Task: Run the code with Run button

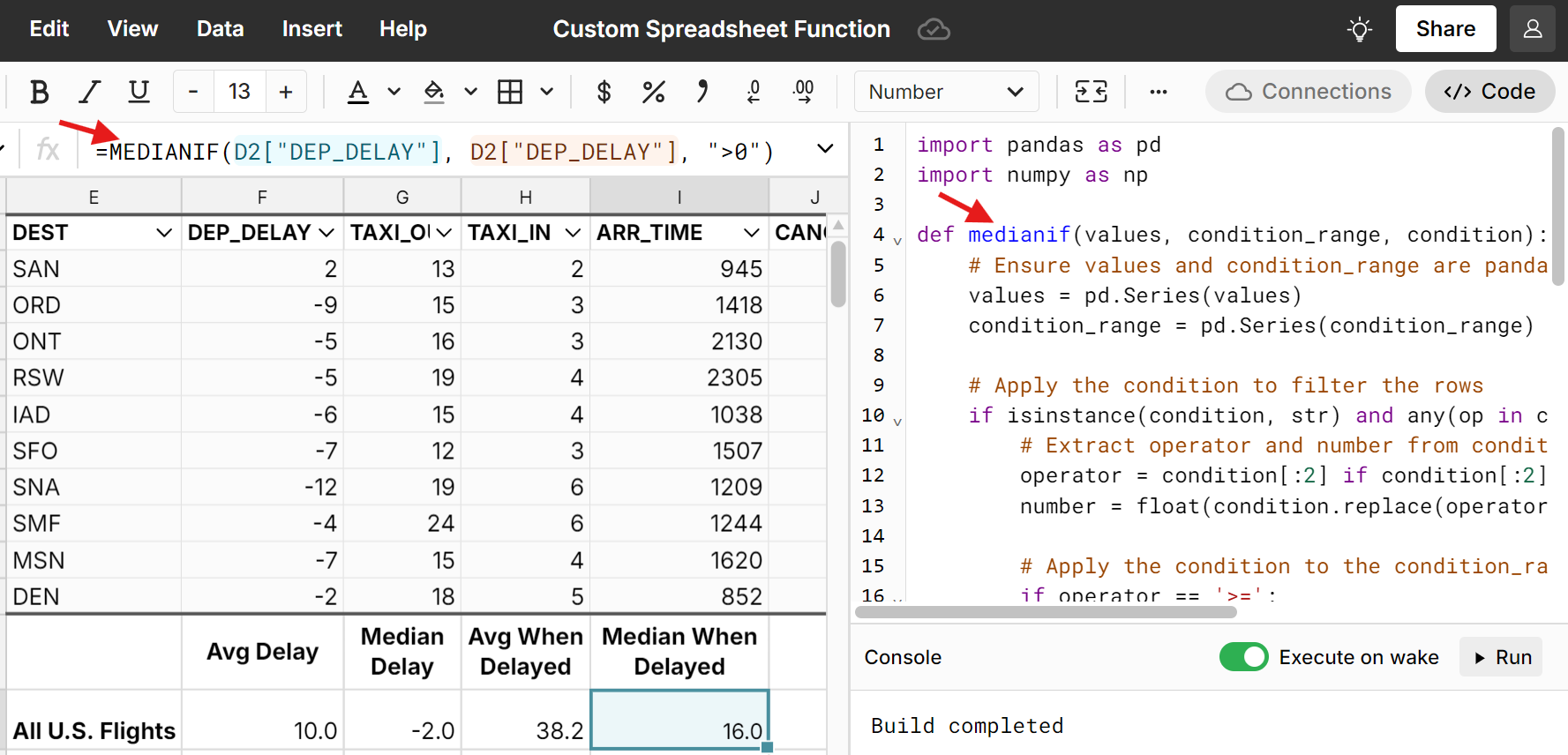Action: 1501,657
